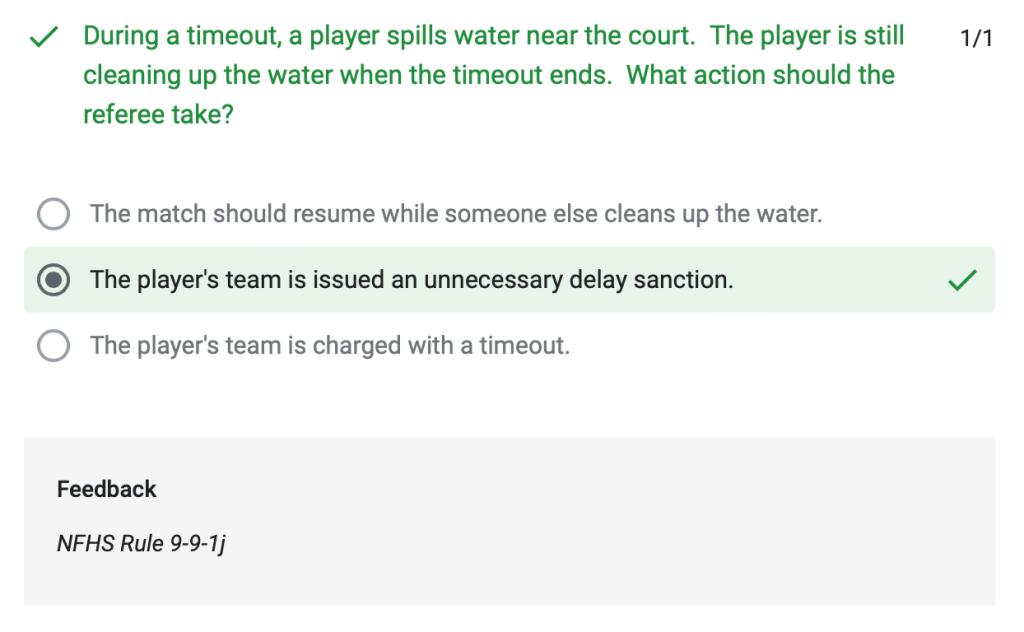Viewport: 1024px width, 632px height.
Task: Click the "NFHS Rule 9-9-1j" reference text
Action: [x=141, y=544]
